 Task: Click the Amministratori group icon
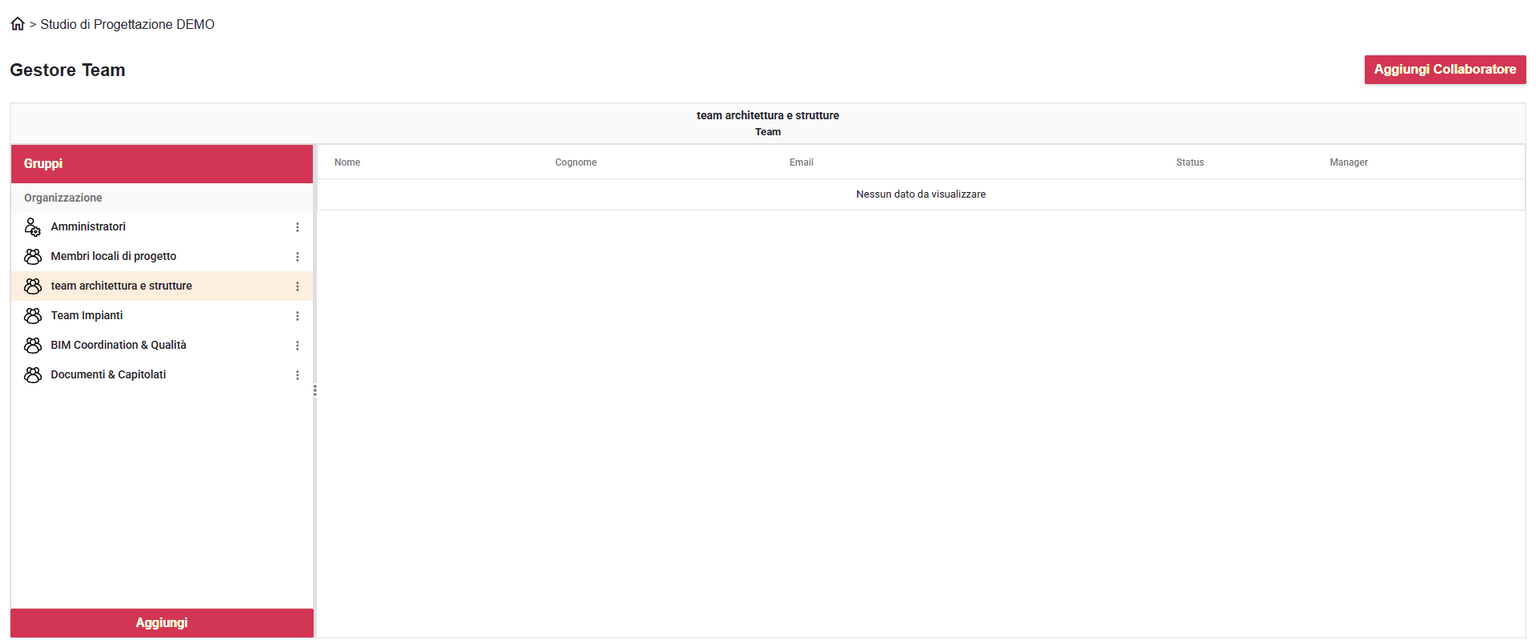(32, 227)
